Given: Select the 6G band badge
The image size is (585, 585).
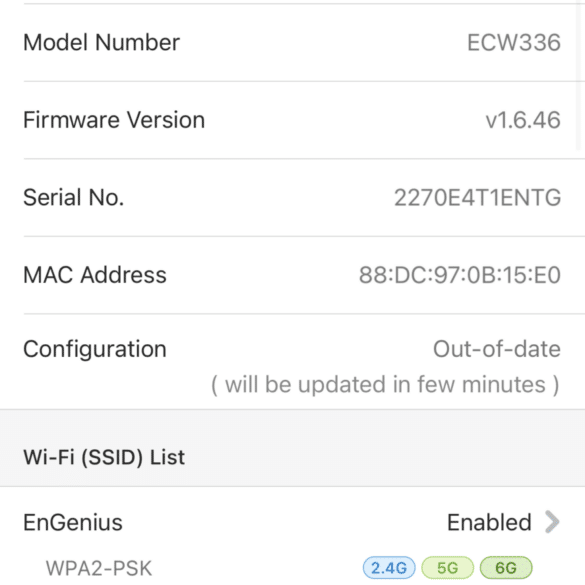Looking at the screenshot, I should point(506,568).
